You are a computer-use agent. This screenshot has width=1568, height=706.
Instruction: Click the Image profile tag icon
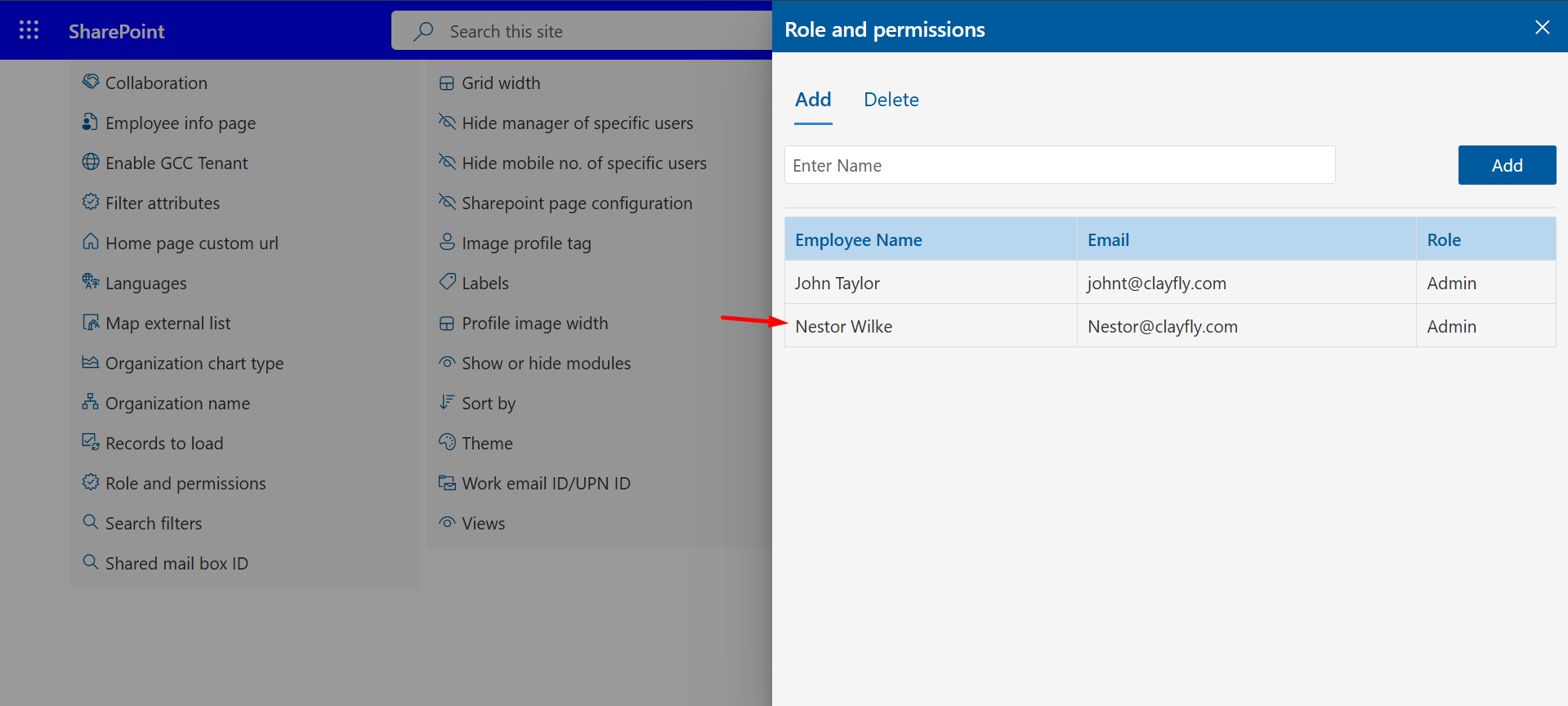pyautogui.click(x=447, y=242)
